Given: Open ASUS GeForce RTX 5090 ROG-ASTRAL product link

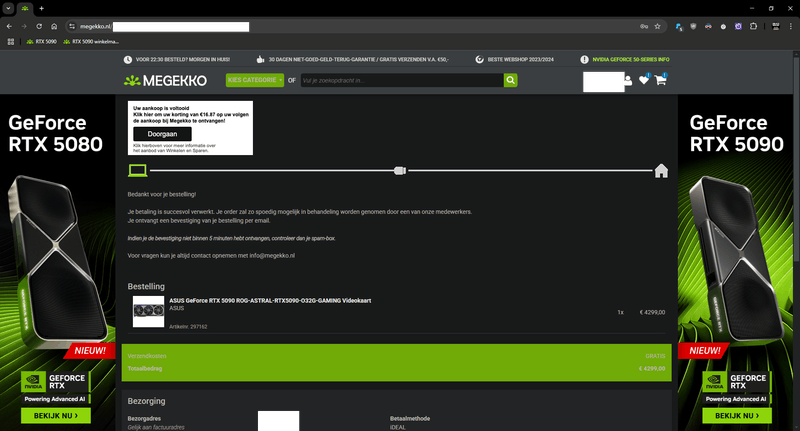Looking at the screenshot, I should click(270, 300).
